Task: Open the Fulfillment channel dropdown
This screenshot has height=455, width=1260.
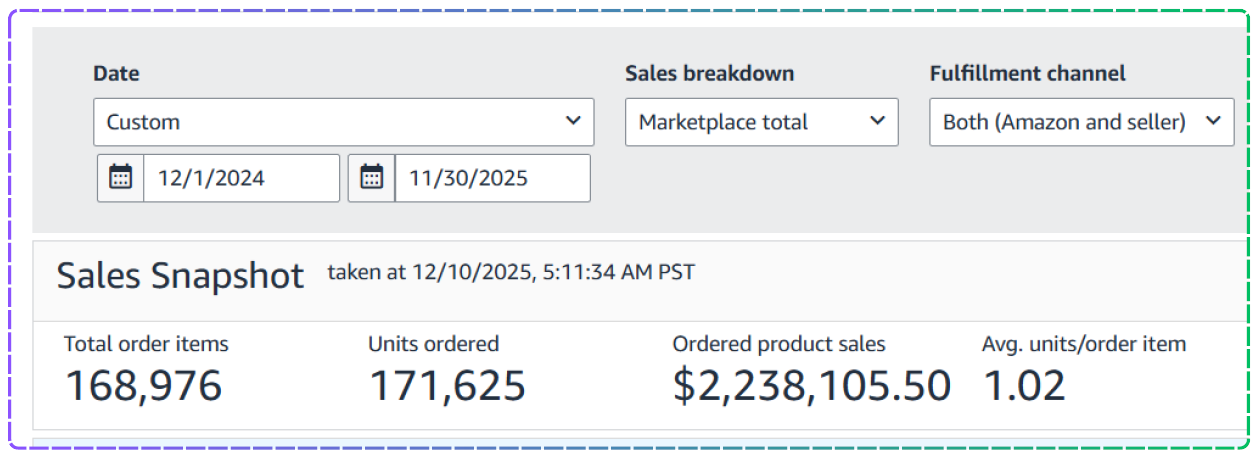Action: 1081,122
